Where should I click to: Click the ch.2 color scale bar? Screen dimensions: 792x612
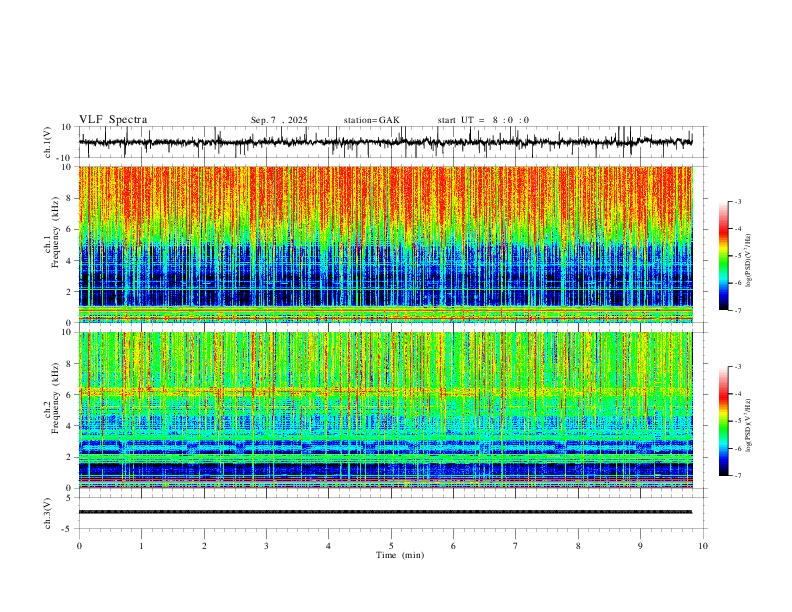coord(723,421)
